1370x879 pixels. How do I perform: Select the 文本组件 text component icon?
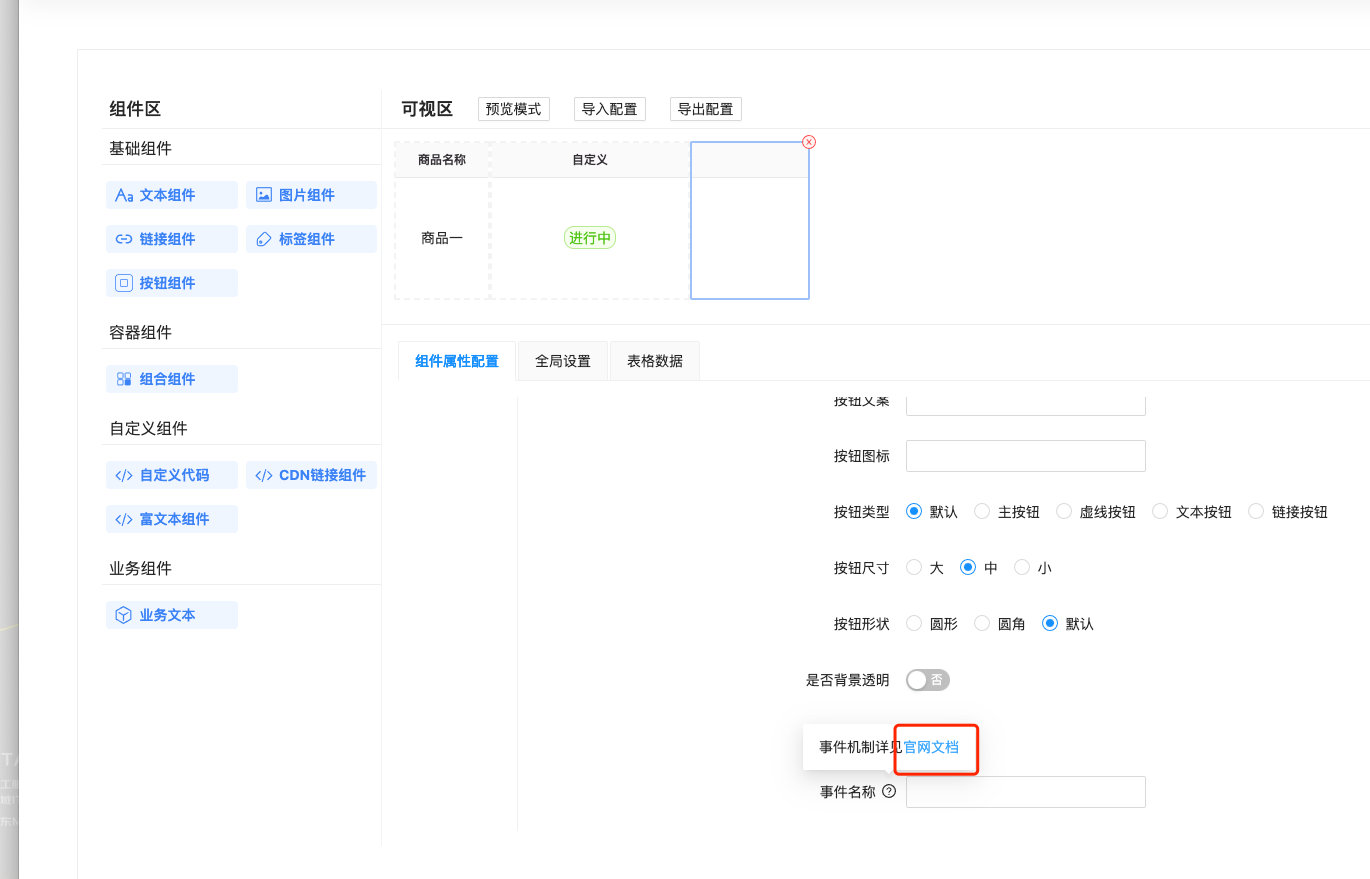tap(124, 195)
